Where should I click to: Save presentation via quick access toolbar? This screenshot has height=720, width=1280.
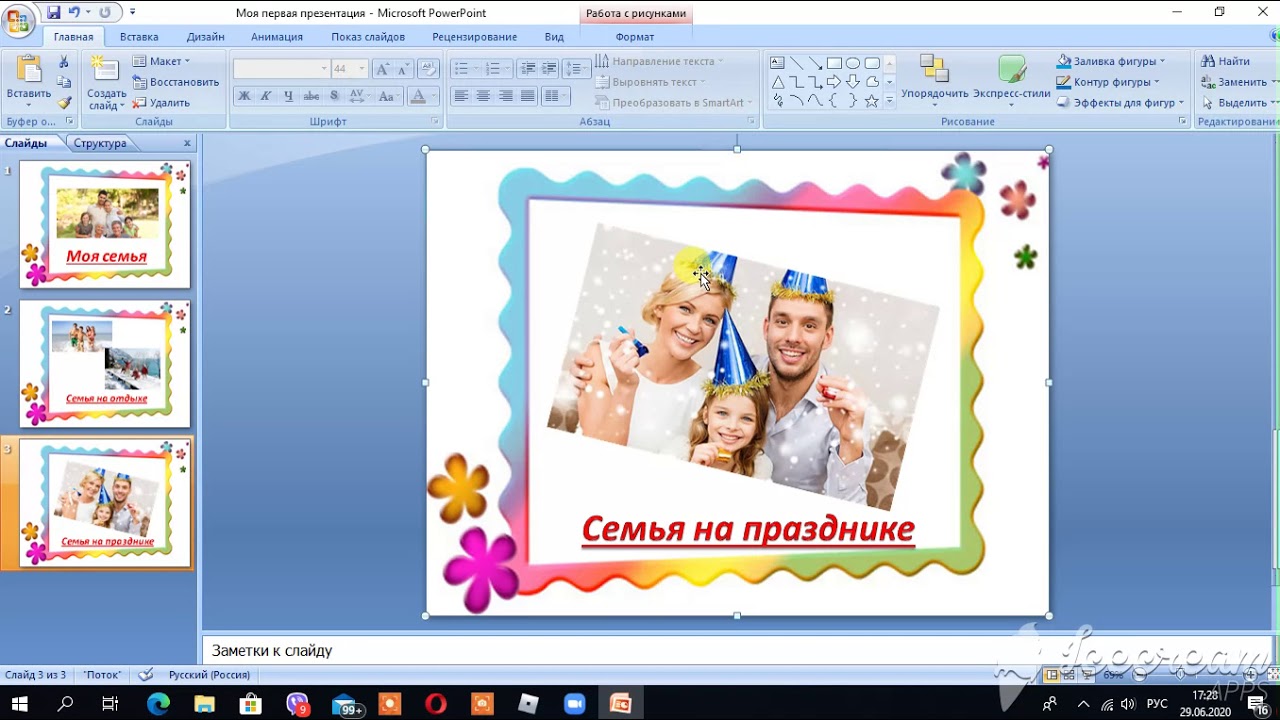click(53, 12)
